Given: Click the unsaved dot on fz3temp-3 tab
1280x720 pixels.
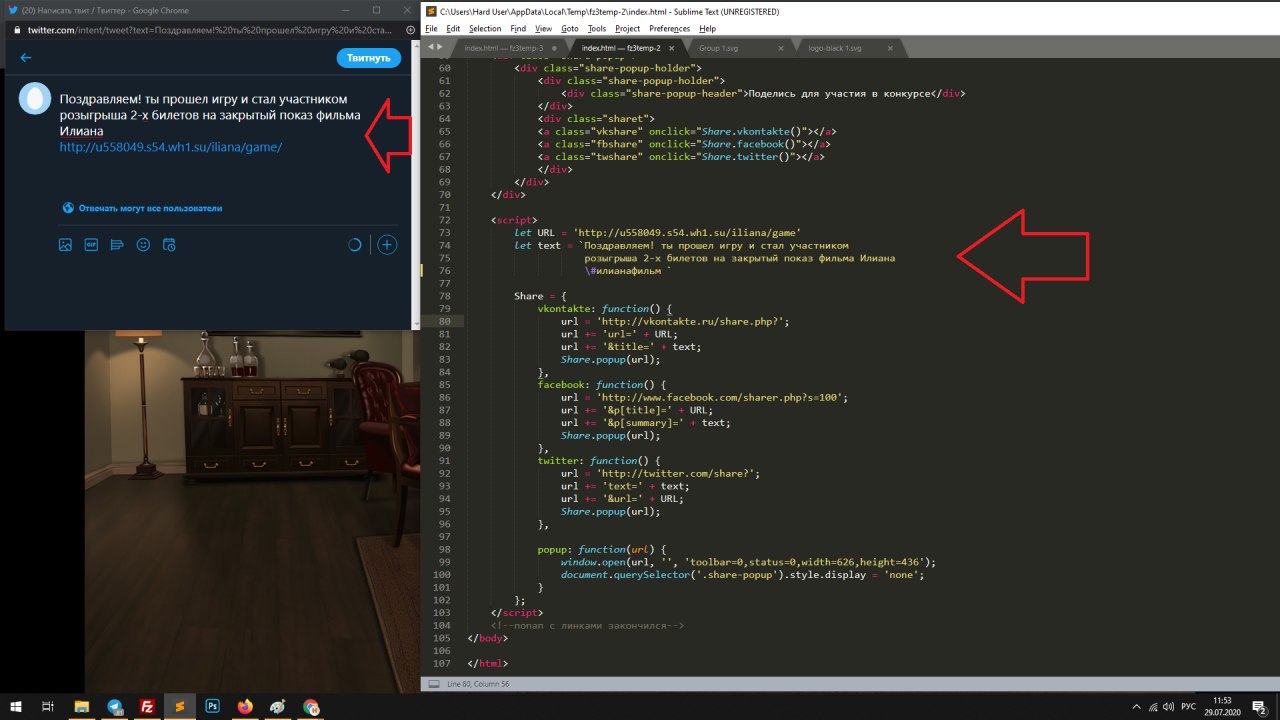Looking at the screenshot, I should [x=553, y=48].
